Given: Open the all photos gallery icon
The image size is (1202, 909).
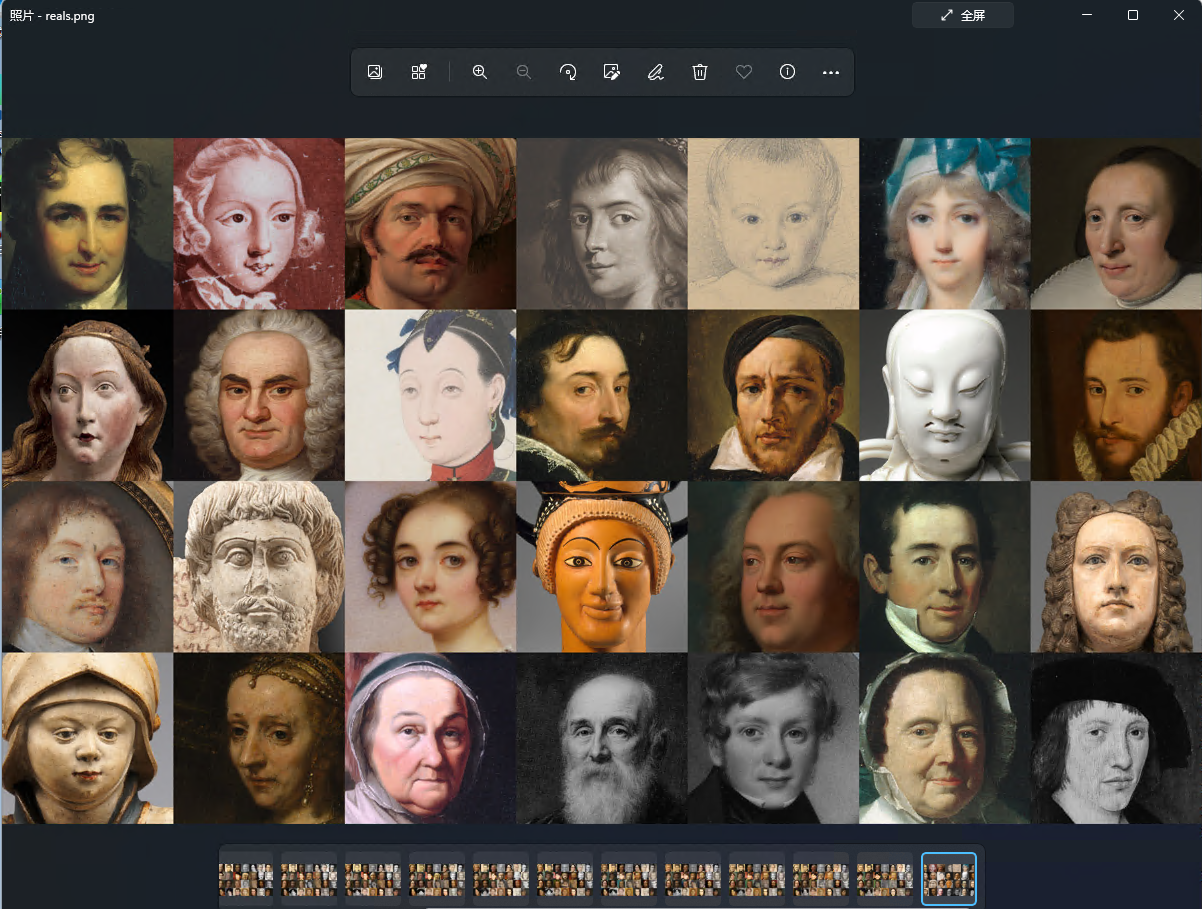Looking at the screenshot, I should [x=375, y=72].
